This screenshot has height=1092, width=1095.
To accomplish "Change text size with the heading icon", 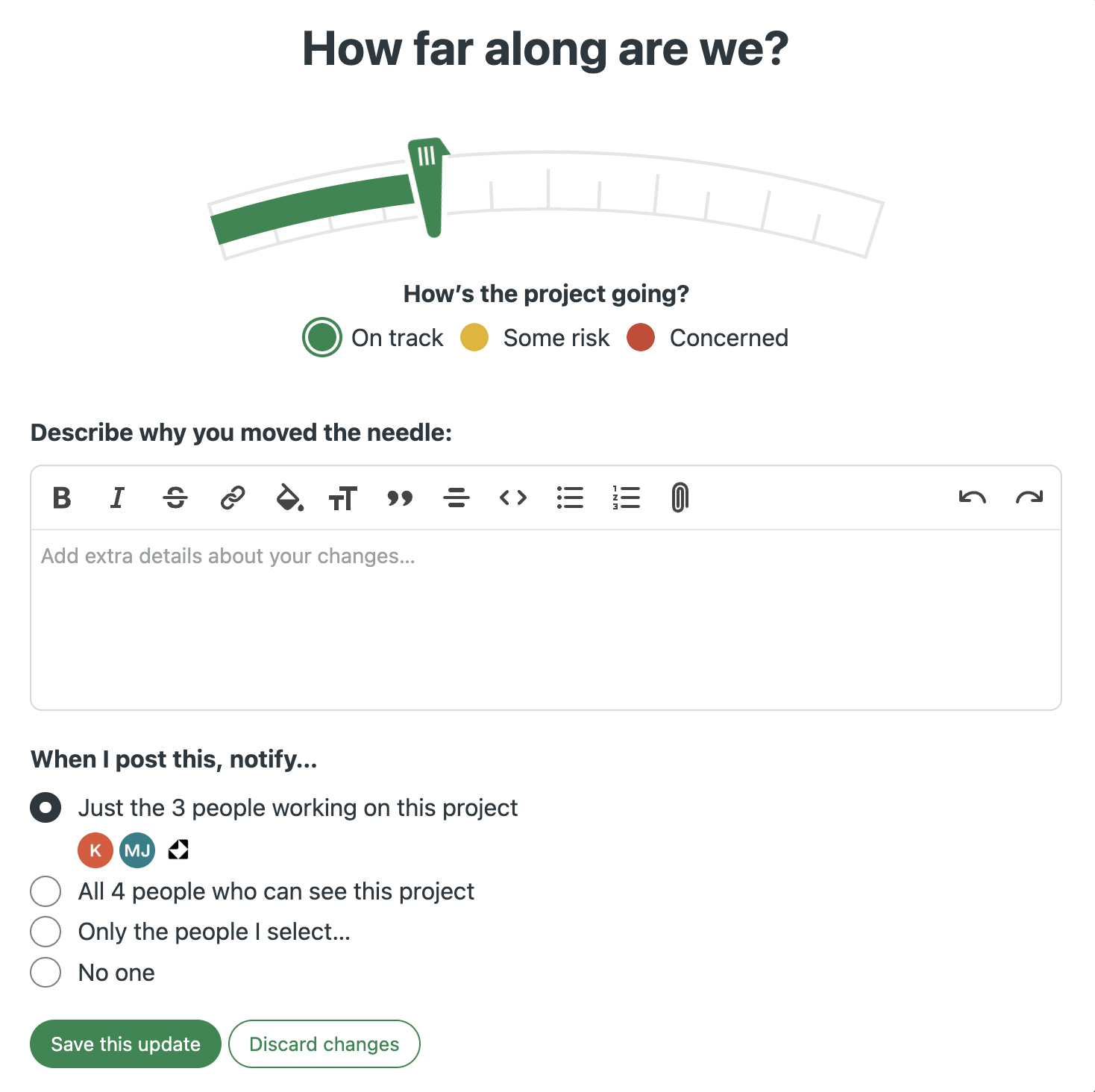I will coord(343,498).
